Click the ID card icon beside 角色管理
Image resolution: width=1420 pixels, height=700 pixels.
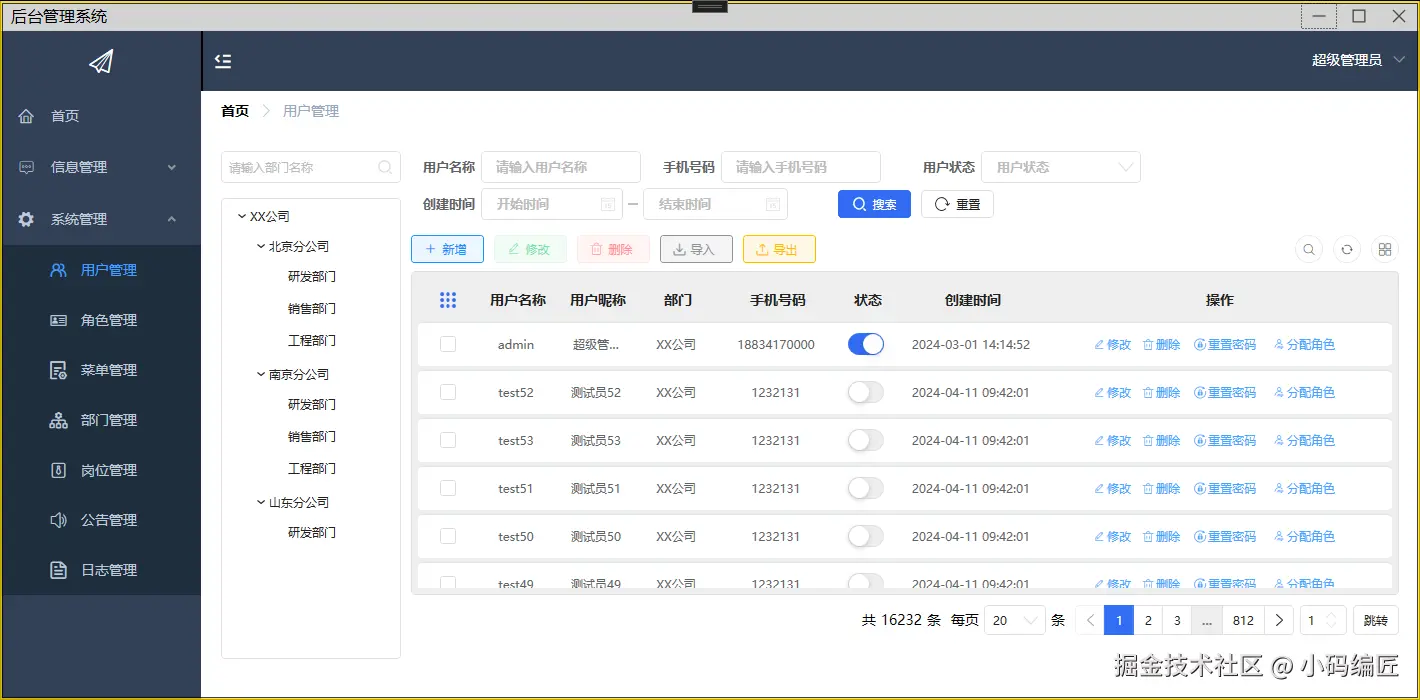(x=59, y=320)
